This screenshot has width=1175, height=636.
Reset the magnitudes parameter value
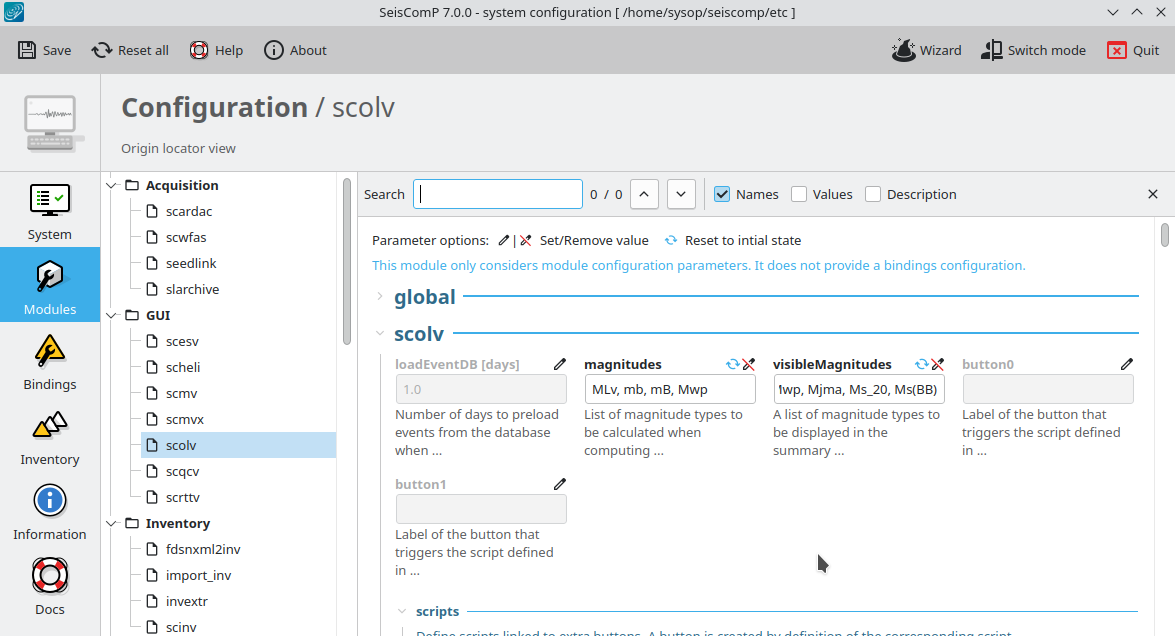tap(733, 365)
